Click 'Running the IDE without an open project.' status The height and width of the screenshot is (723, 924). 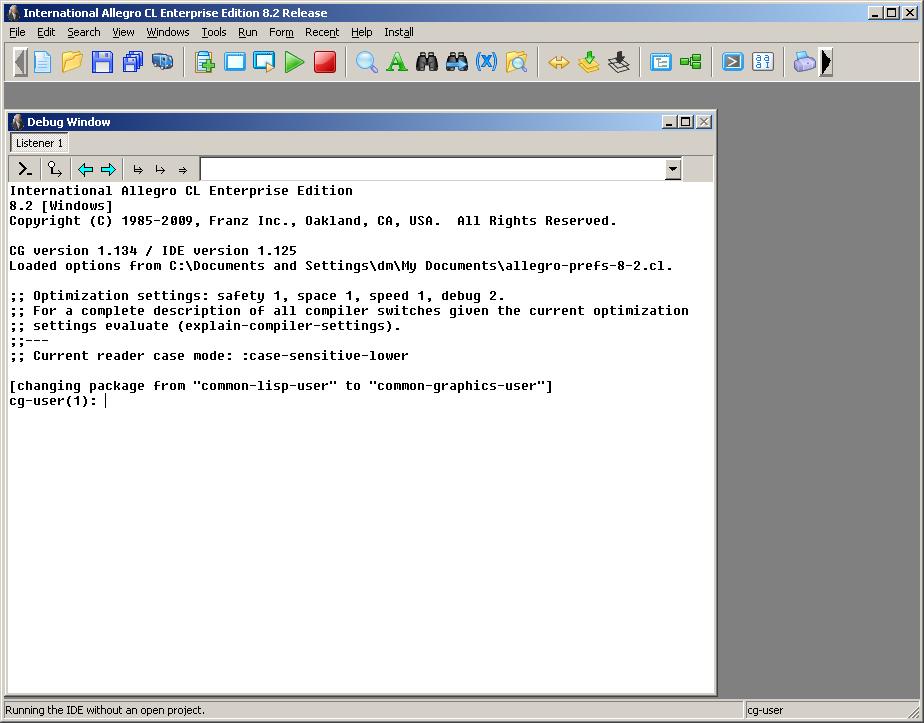[x=105, y=710]
